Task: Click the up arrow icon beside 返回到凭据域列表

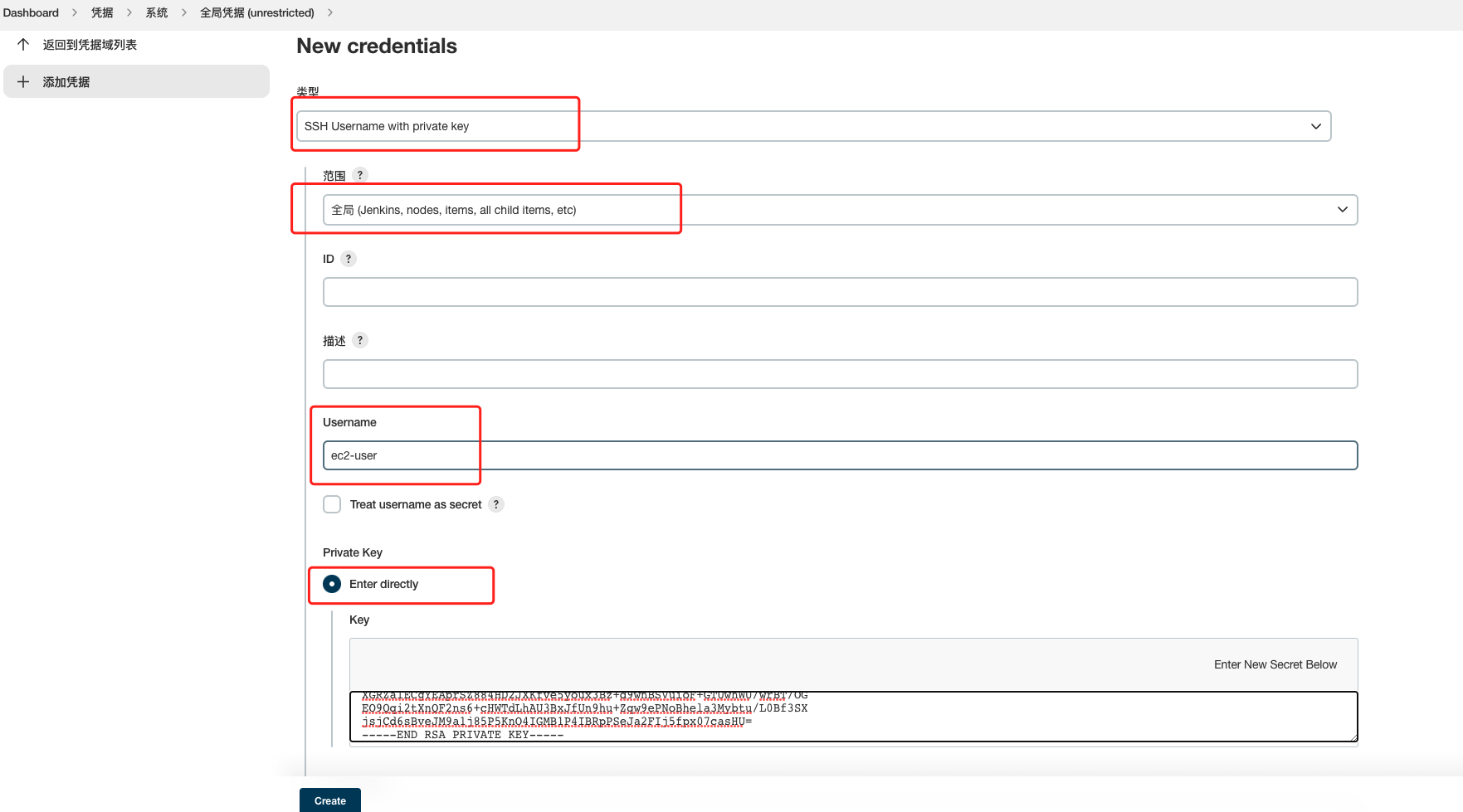Action: click(x=23, y=44)
